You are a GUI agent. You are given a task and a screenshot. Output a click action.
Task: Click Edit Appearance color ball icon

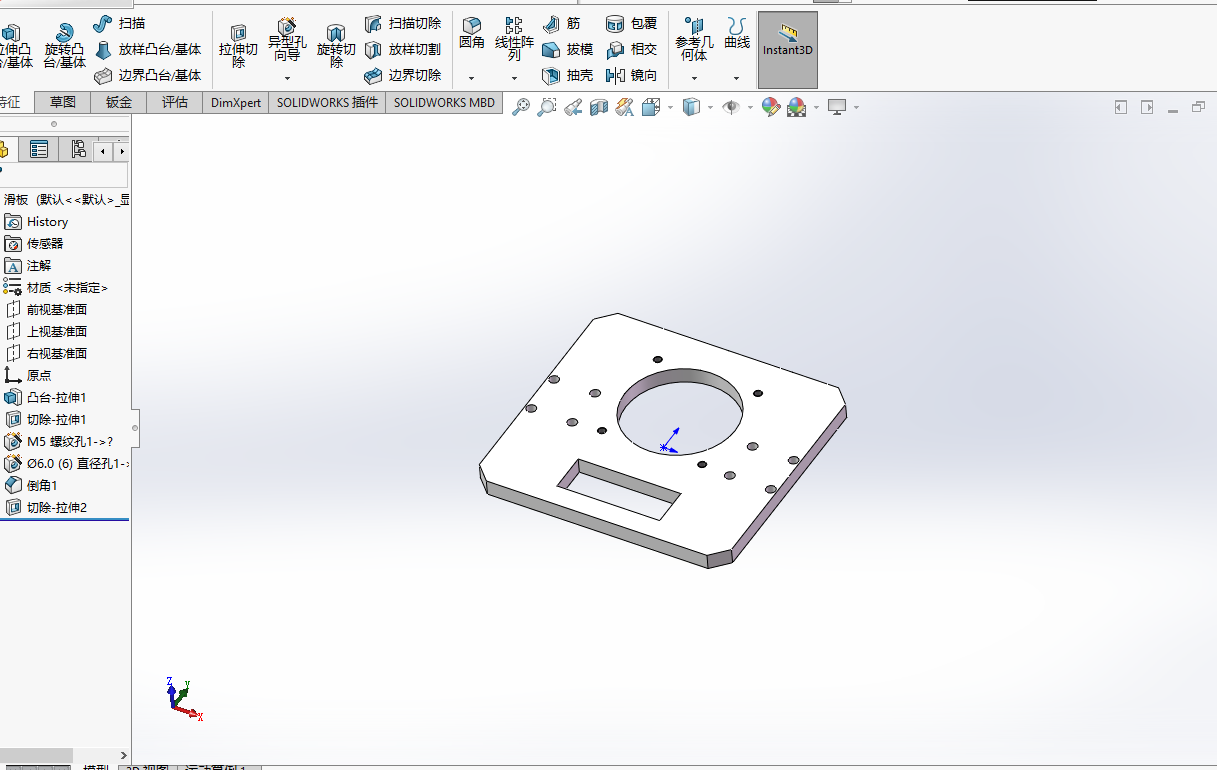coord(770,107)
